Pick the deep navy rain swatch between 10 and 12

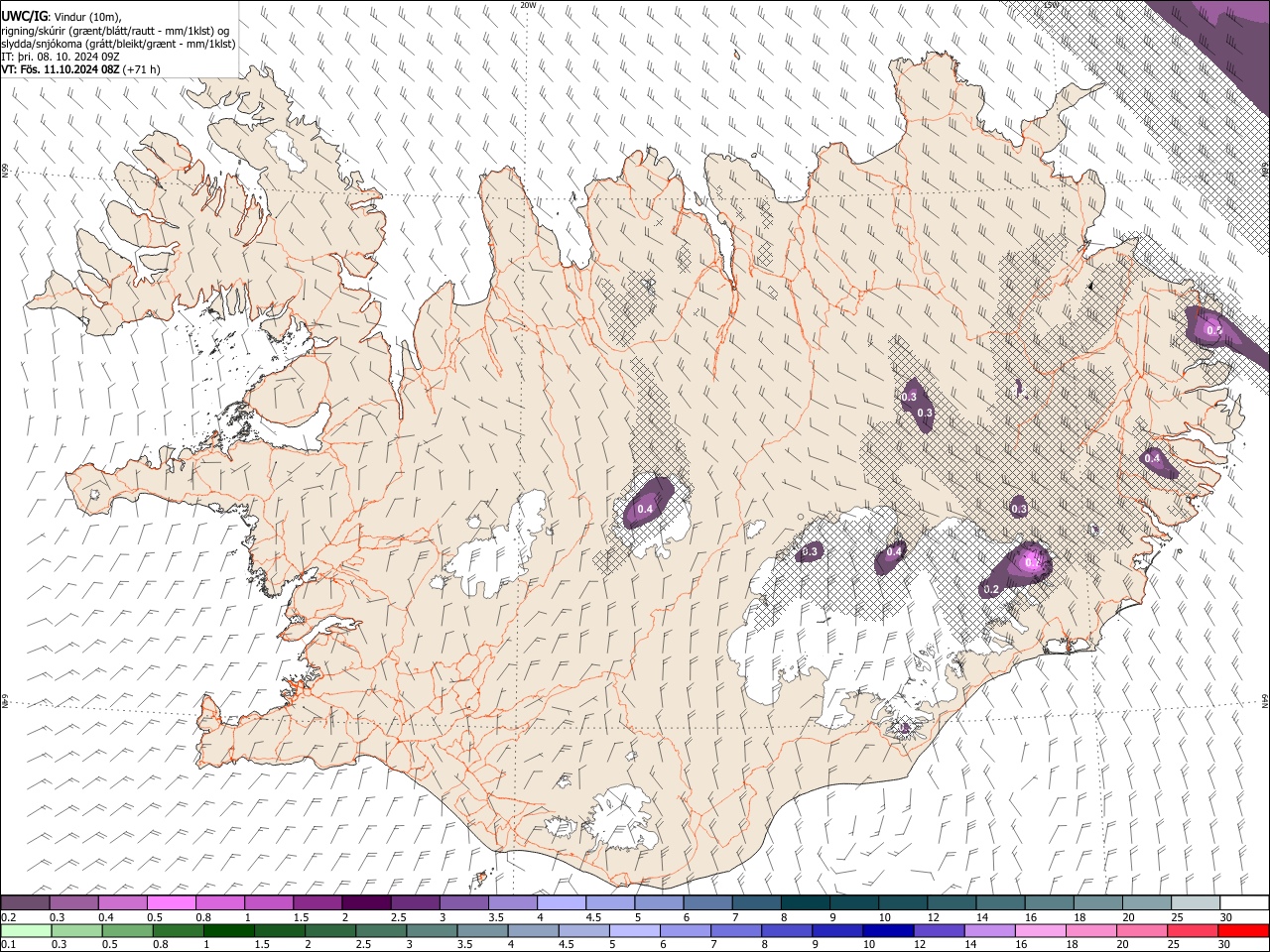coord(887,930)
